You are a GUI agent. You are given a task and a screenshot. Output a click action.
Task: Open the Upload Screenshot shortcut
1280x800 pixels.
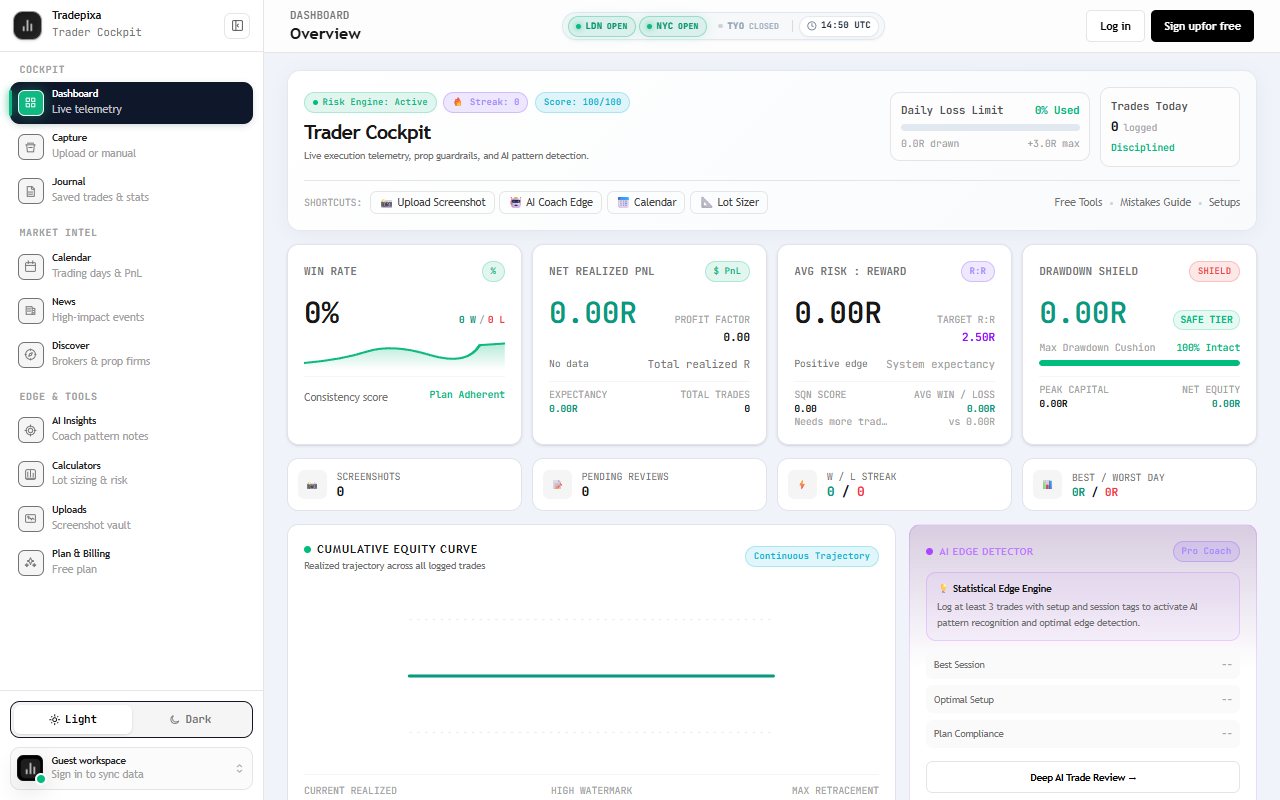click(432, 202)
